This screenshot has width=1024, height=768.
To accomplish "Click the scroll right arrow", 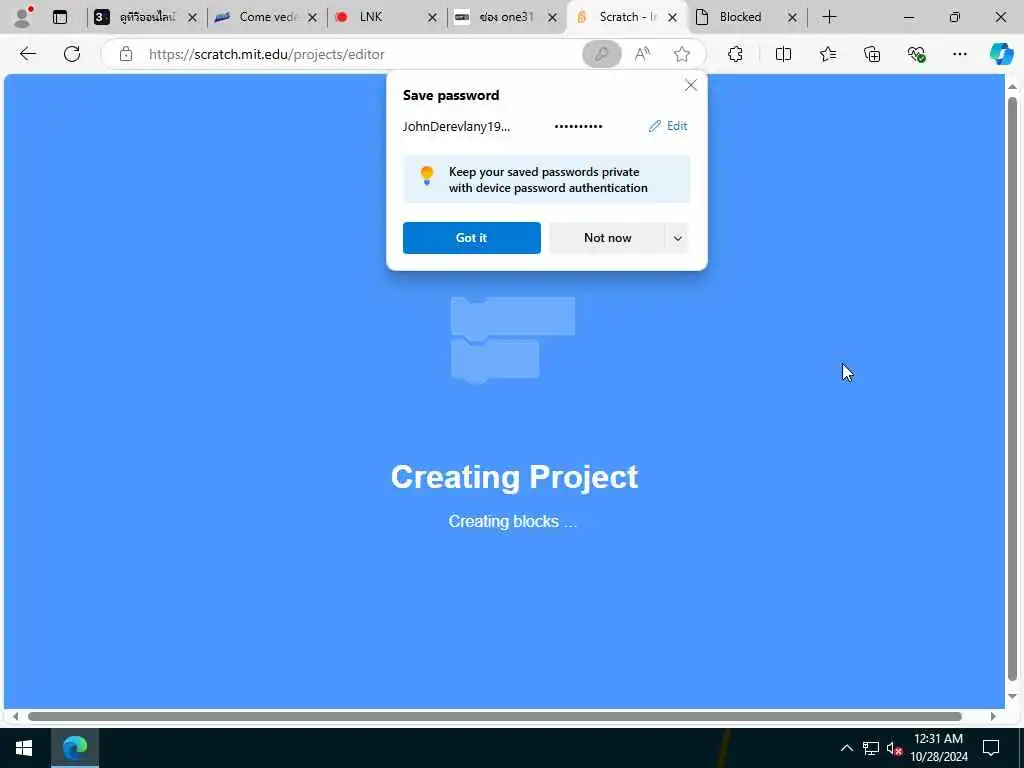I will (993, 716).
